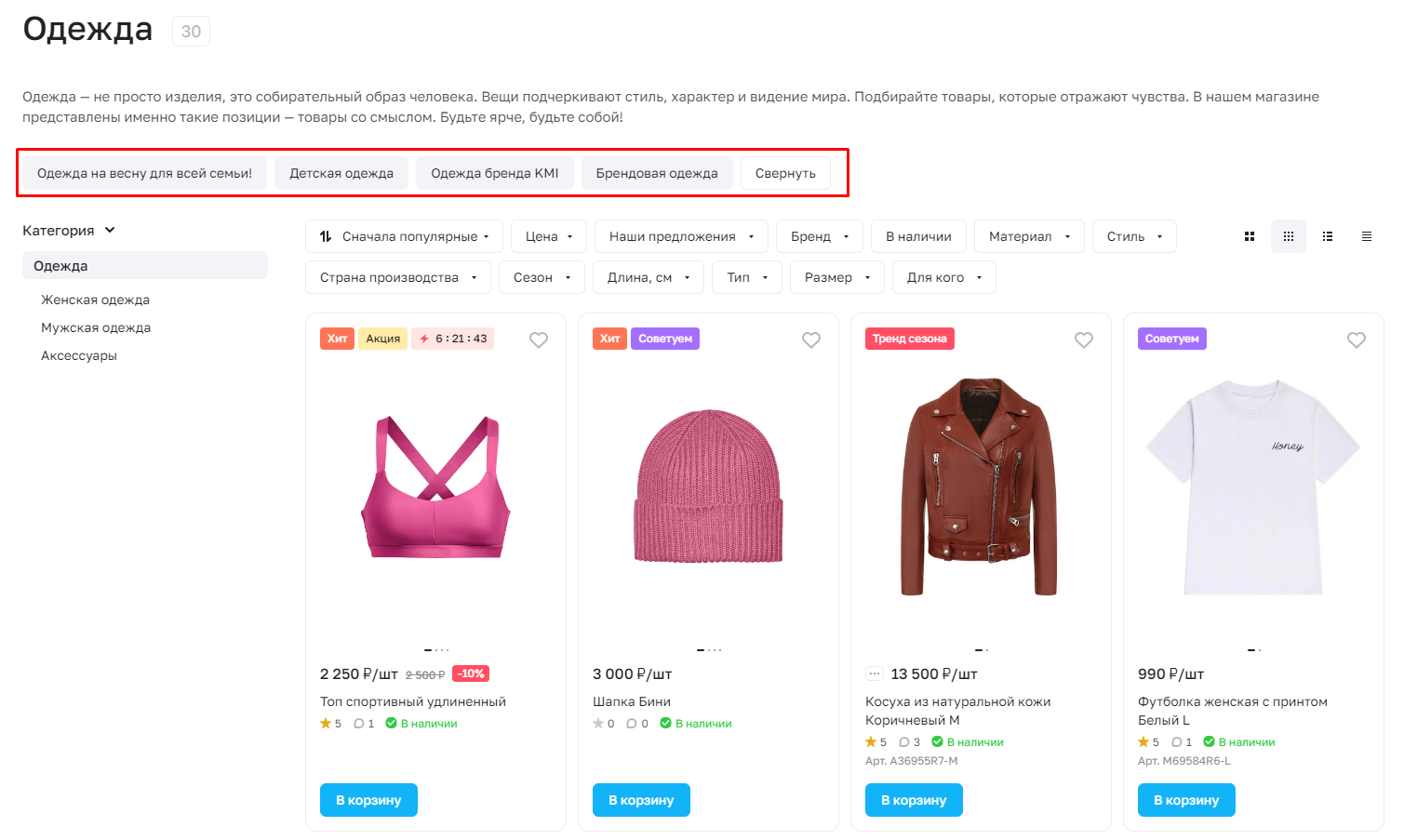The height and width of the screenshot is (840, 1404).
Task: Click the heart icon on Шапка Бини
Action: click(811, 340)
